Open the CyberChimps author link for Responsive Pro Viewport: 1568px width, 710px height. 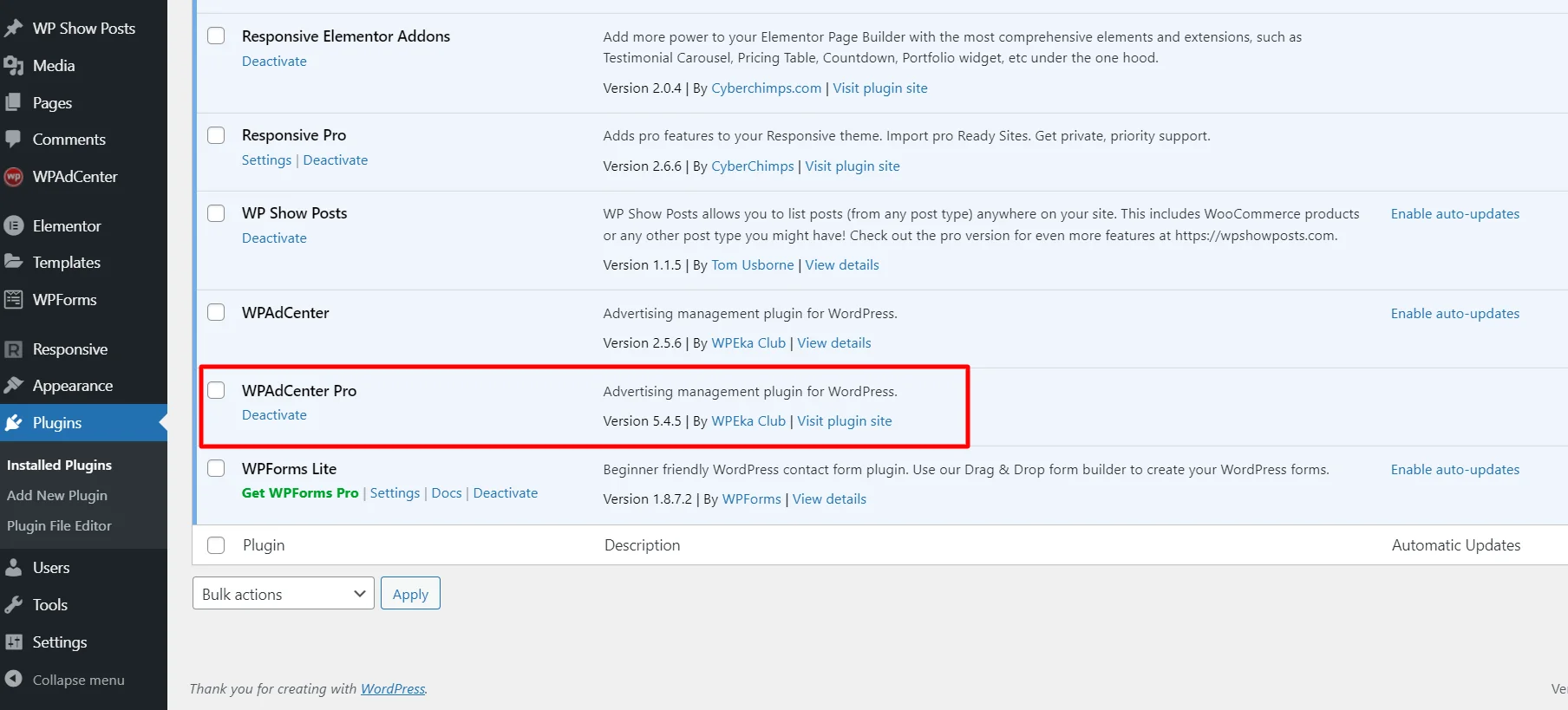click(x=753, y=166)
